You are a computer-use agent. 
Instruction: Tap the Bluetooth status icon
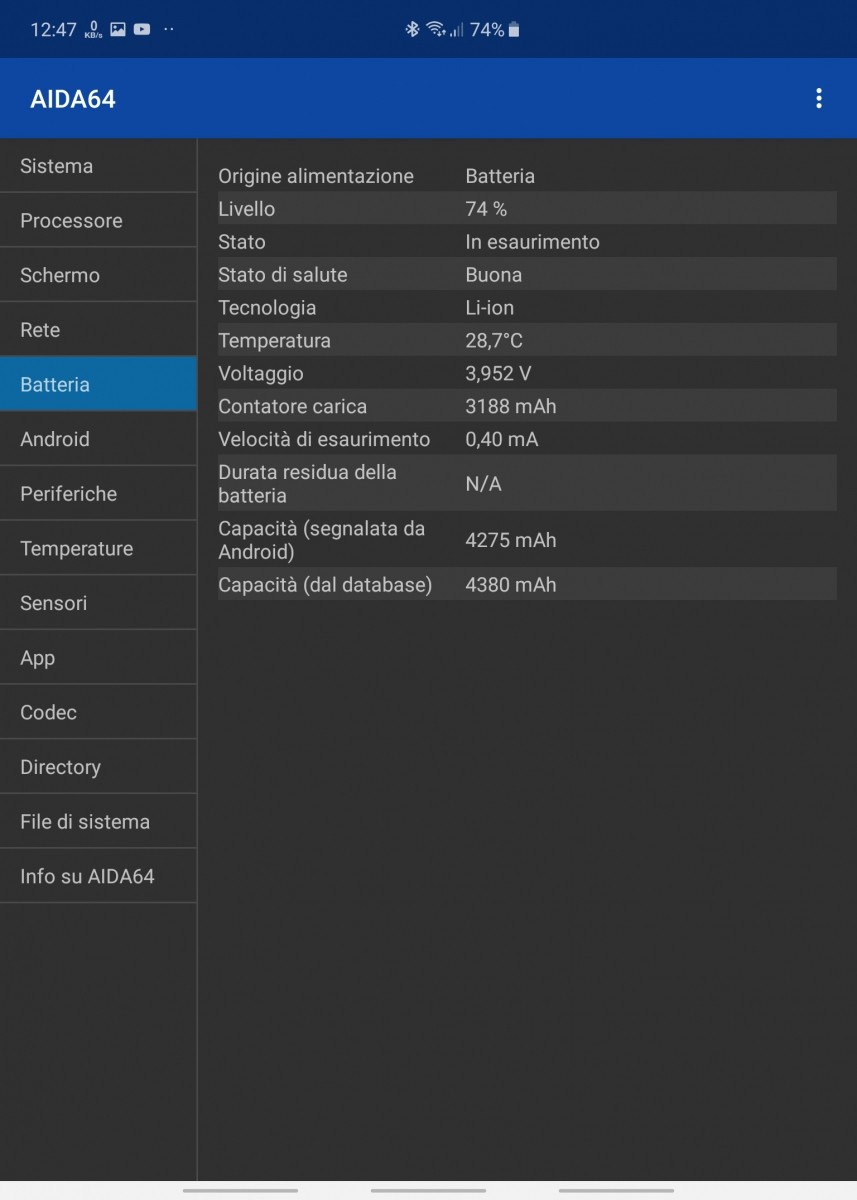pyautogui.click(x=412, y=30)
